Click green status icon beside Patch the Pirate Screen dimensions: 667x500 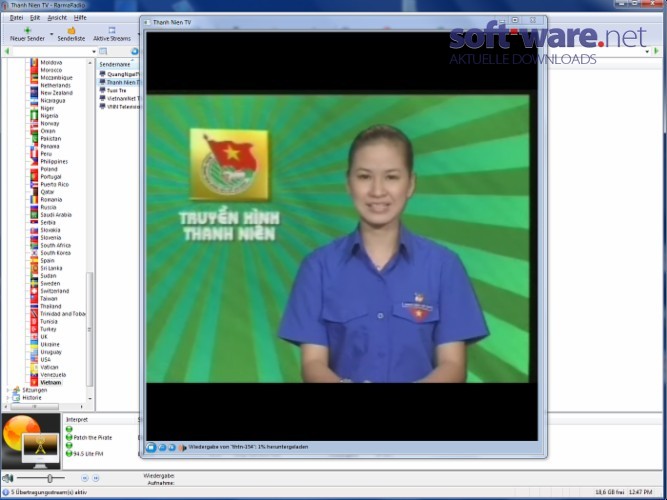[x=69, y=437]
